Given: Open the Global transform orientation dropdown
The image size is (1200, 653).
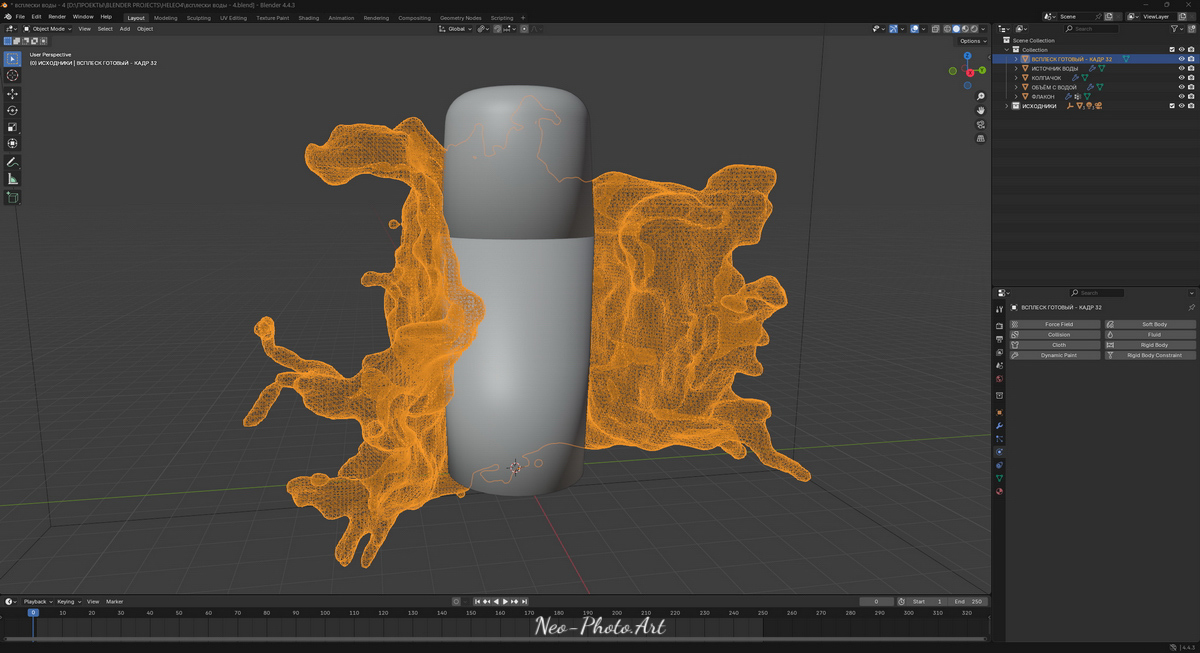Looking at the screenshot, I should tap(456, 29).
